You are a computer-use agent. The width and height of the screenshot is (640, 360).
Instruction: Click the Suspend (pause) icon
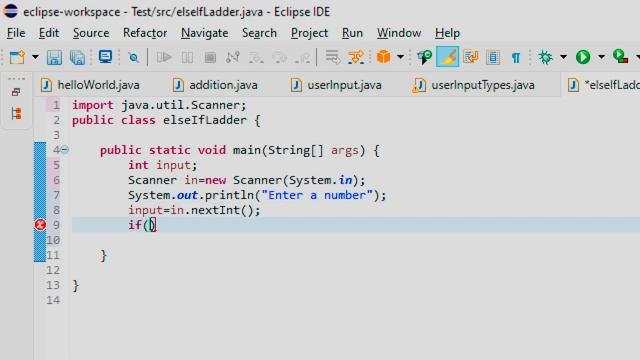click(x=187, y=58)
